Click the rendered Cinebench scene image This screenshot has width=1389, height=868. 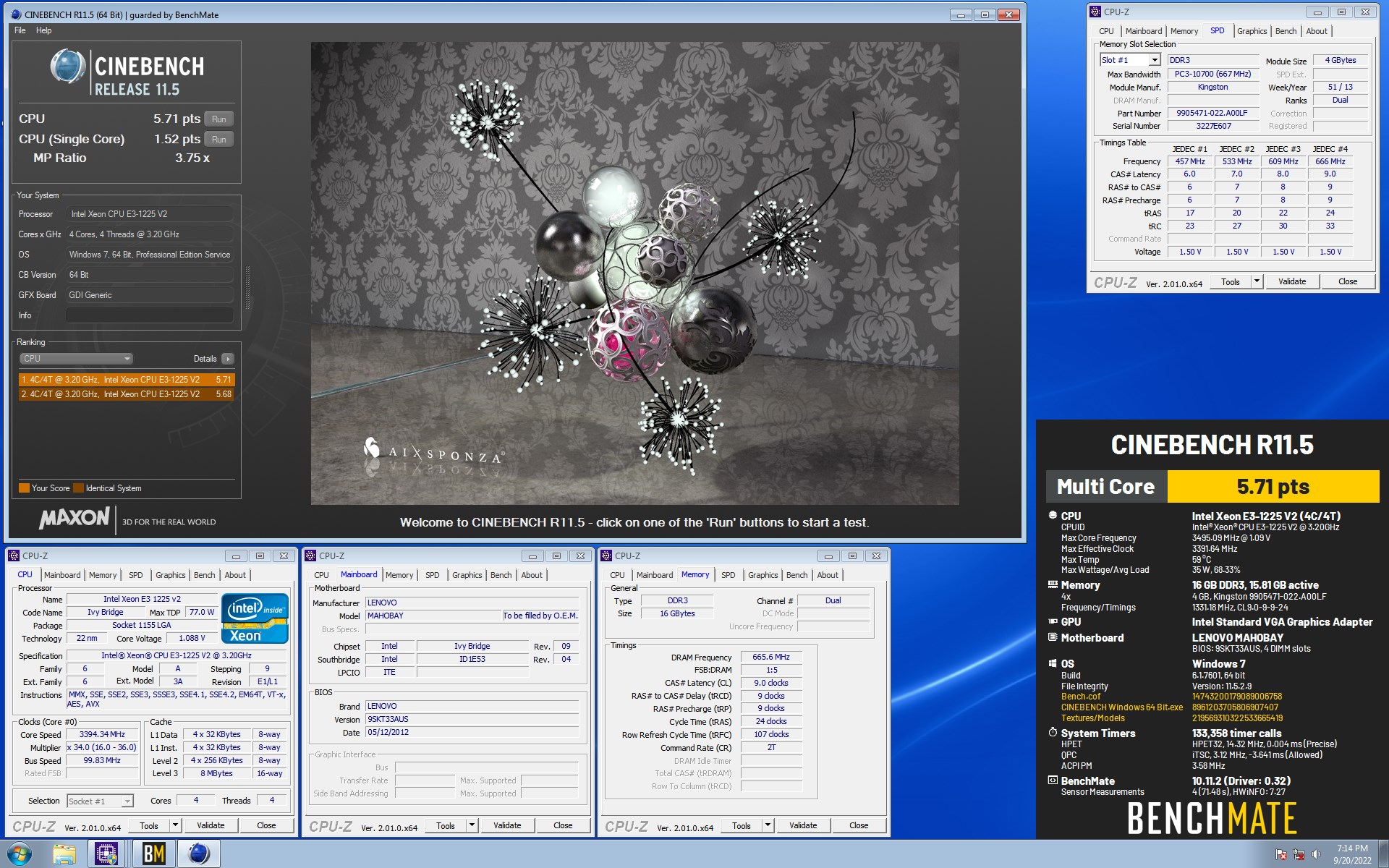click(635, 273)
